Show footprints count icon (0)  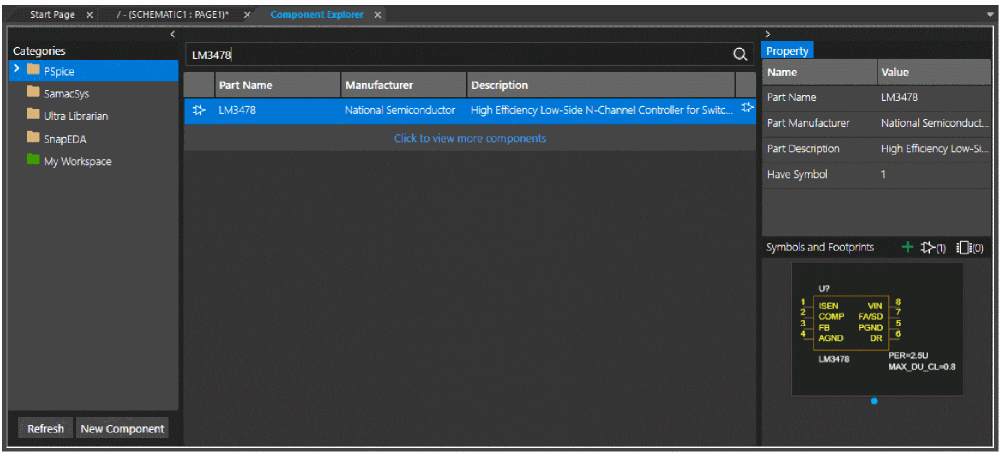[971, 248]
